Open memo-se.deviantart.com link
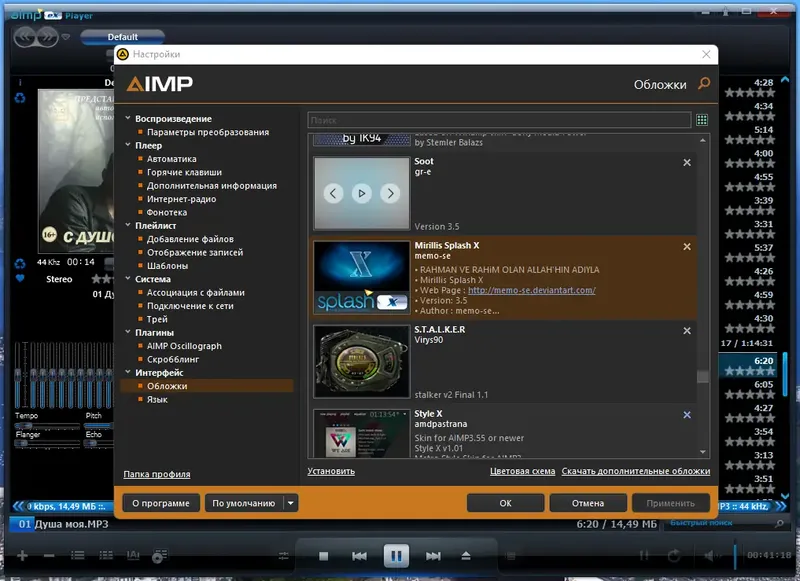 coord(532,290)
